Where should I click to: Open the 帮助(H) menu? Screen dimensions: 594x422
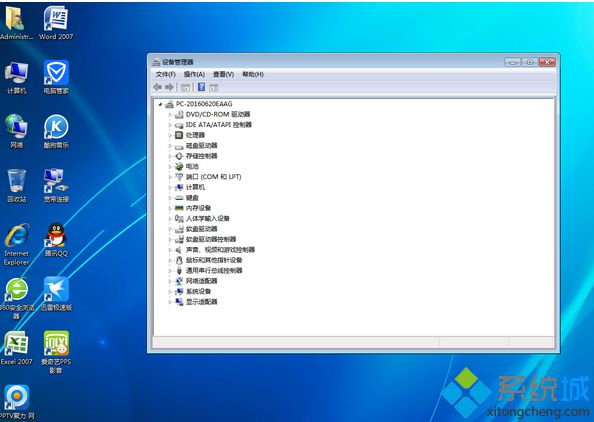pyautogui.click(x=253, y=74)
